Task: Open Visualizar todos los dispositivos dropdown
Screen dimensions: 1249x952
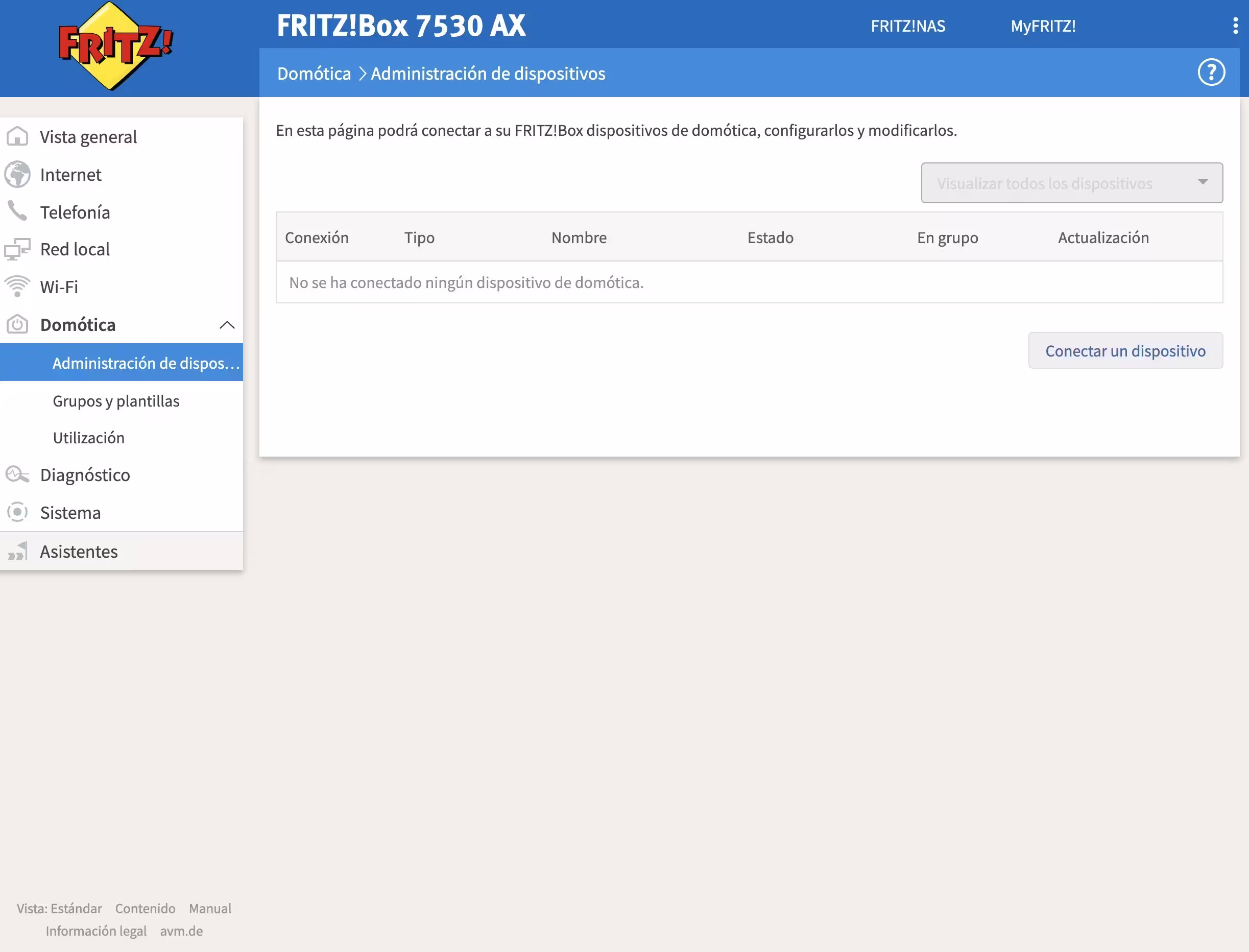Action: pos(1072,183)
